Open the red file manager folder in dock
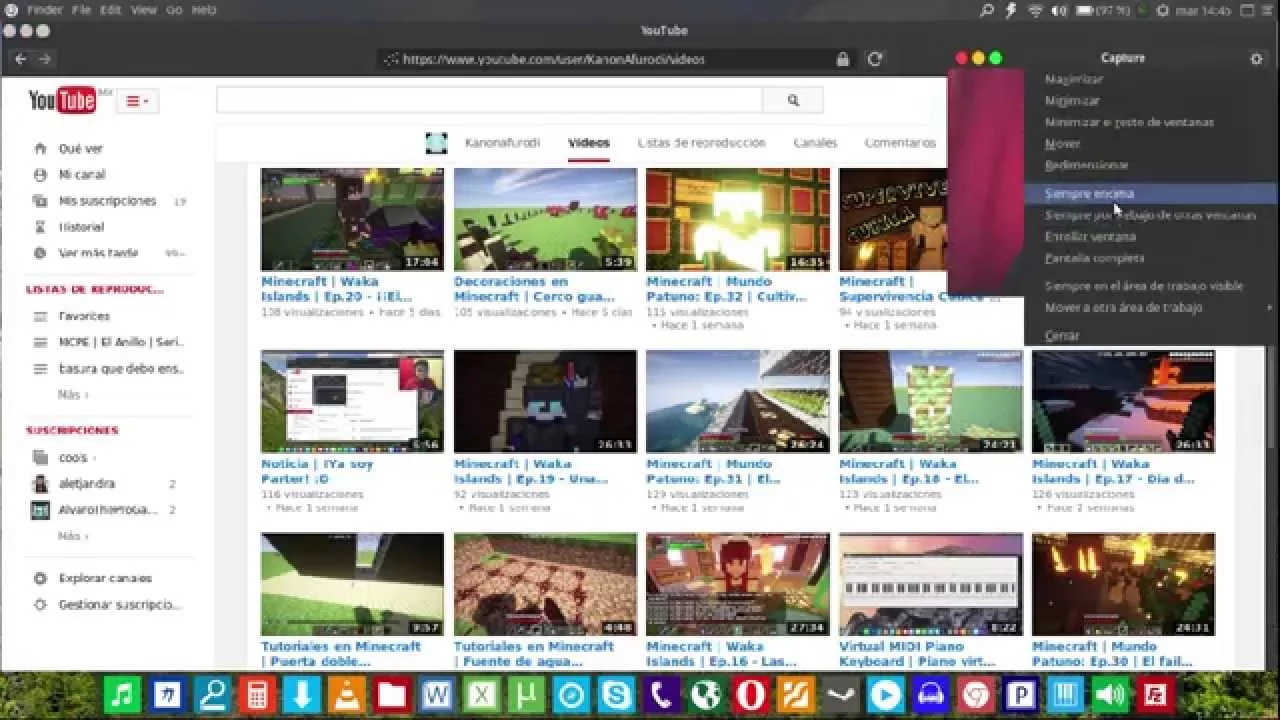The width and height of the screenshot is (1280, 720). 392,694
